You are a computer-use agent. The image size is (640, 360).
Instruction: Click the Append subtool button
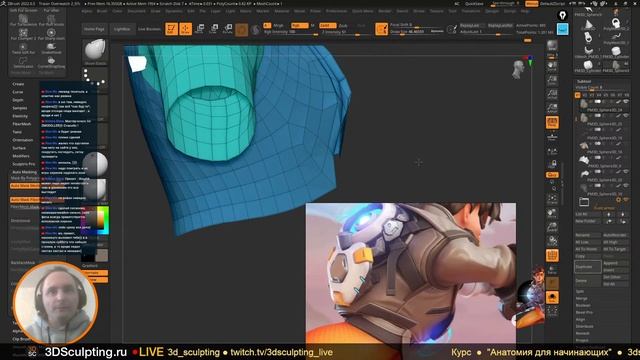616,263
